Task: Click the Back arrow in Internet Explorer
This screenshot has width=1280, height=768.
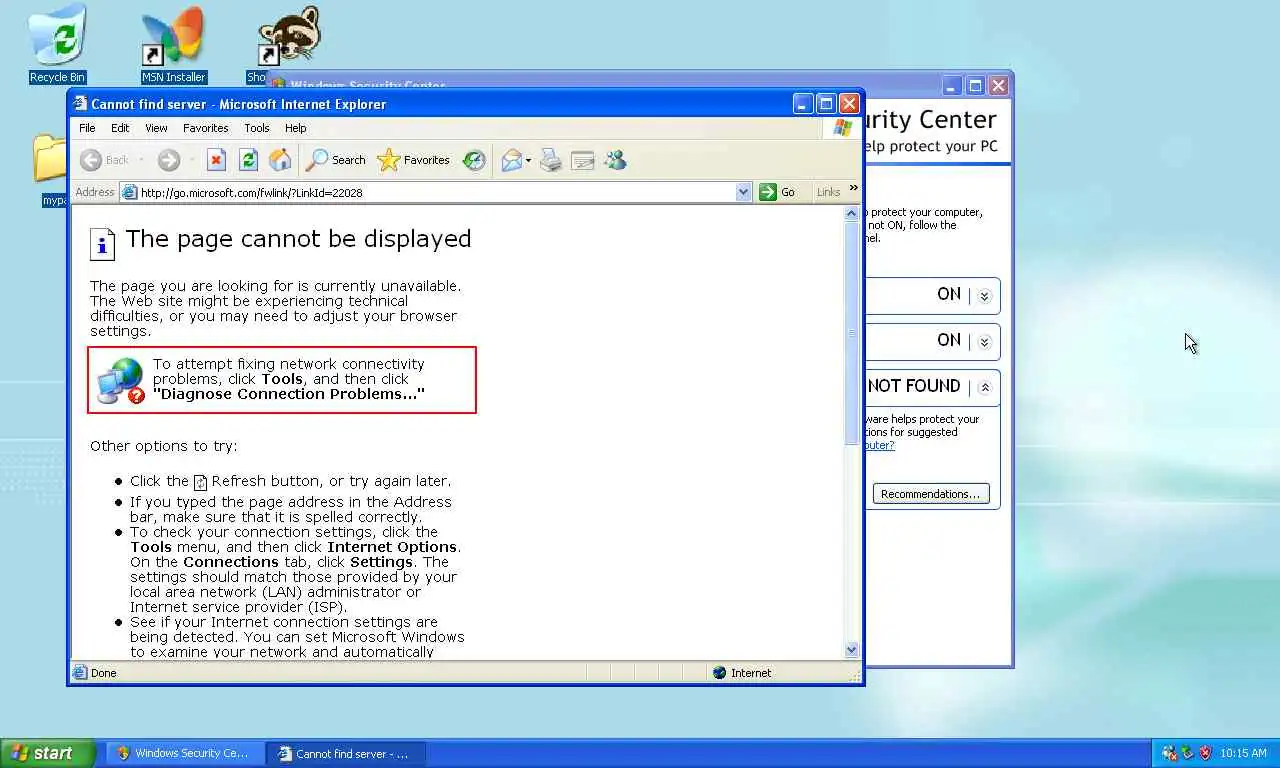Action: pyautogui.click(x=91, y=160)
